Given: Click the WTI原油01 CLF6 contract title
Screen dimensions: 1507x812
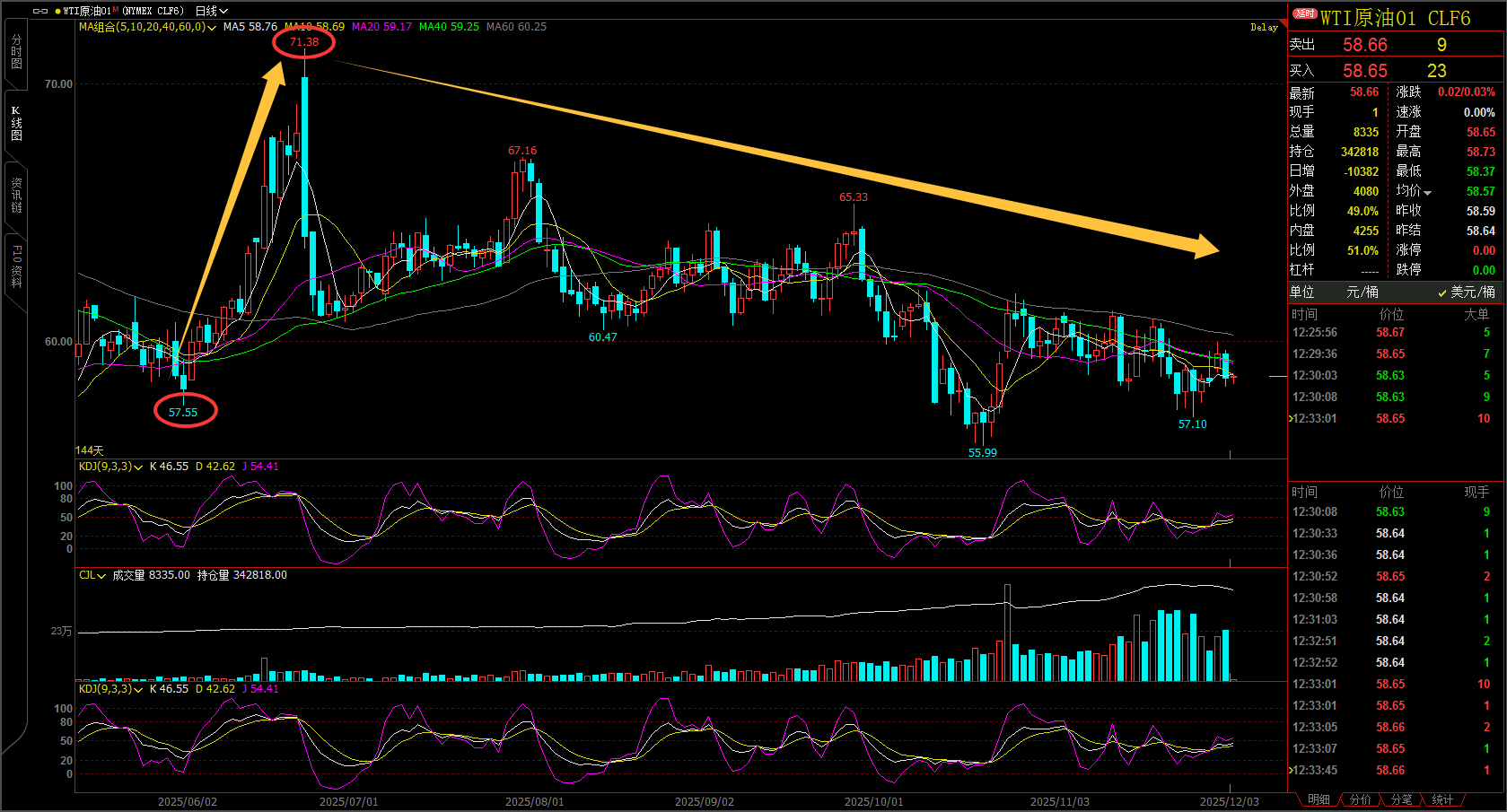Looking at the screenshot, I should (x=1395, y=18).
